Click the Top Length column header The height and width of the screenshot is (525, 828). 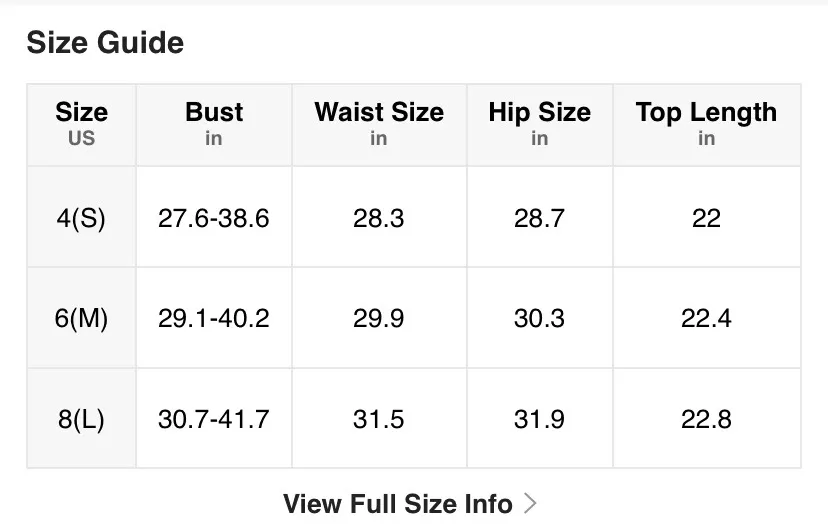point(707,125)
